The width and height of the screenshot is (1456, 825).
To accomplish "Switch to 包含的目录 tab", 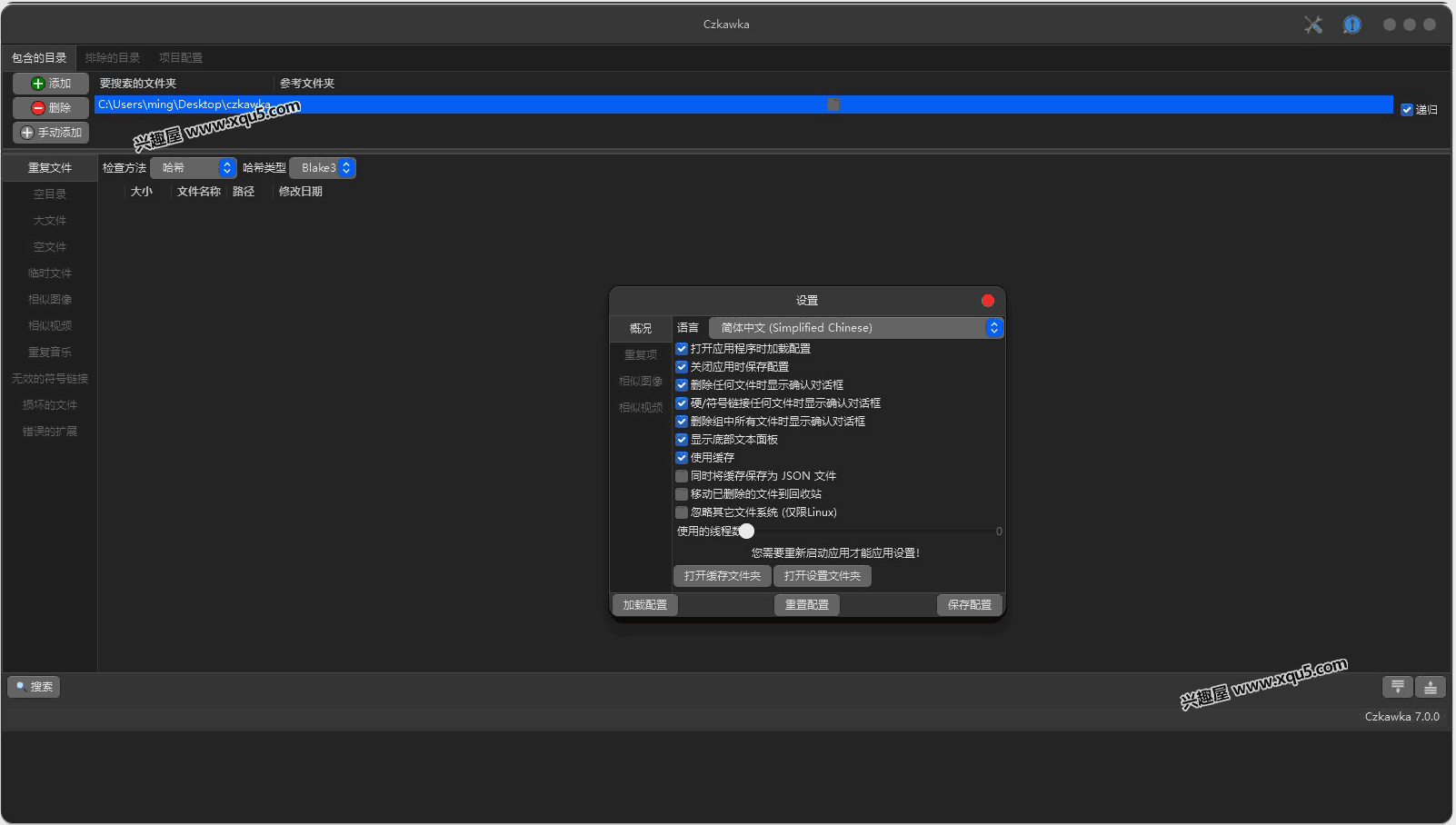I will coord(39,58).
